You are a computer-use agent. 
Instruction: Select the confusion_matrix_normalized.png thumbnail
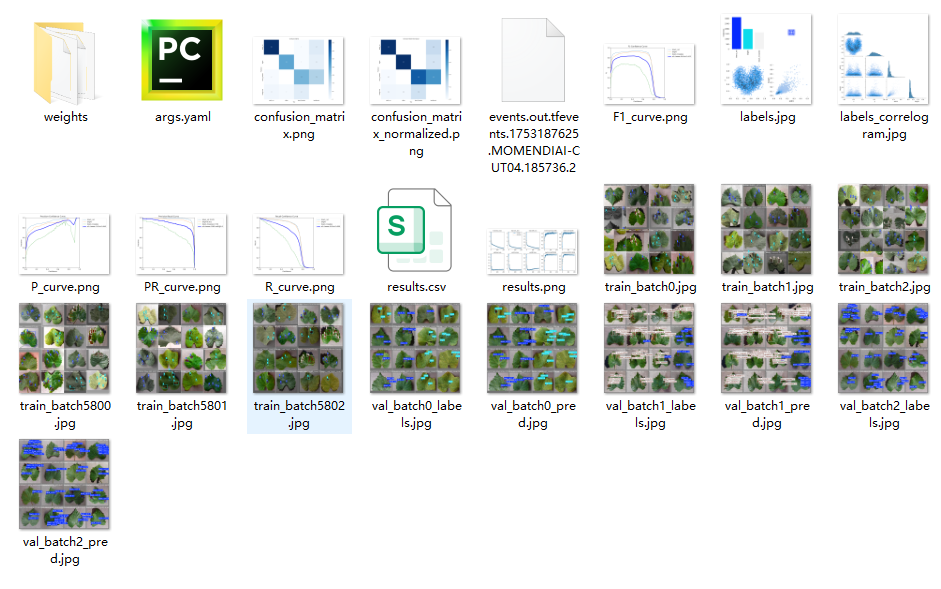[x=415, y=70]
